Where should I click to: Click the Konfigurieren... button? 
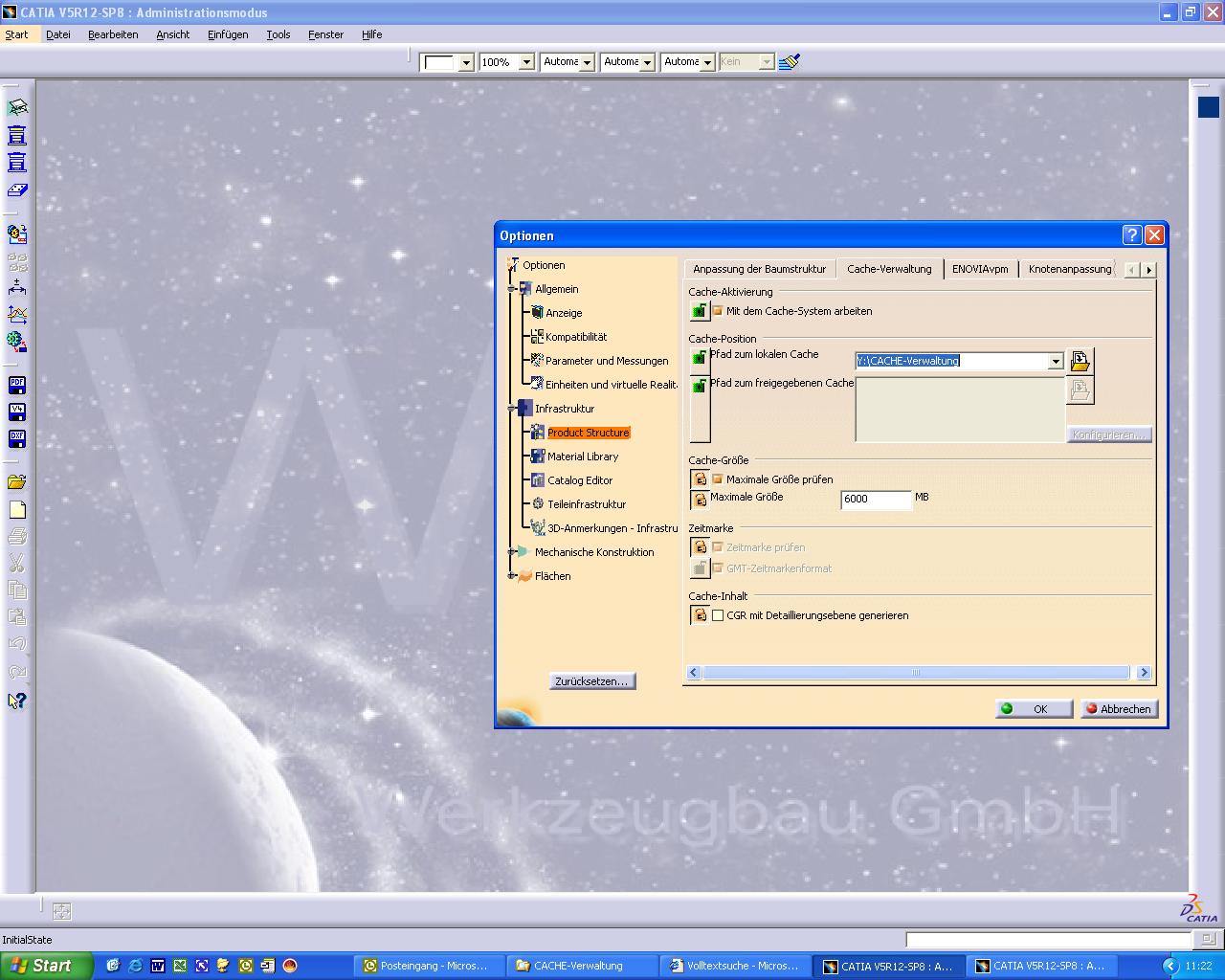point(1109,434)
